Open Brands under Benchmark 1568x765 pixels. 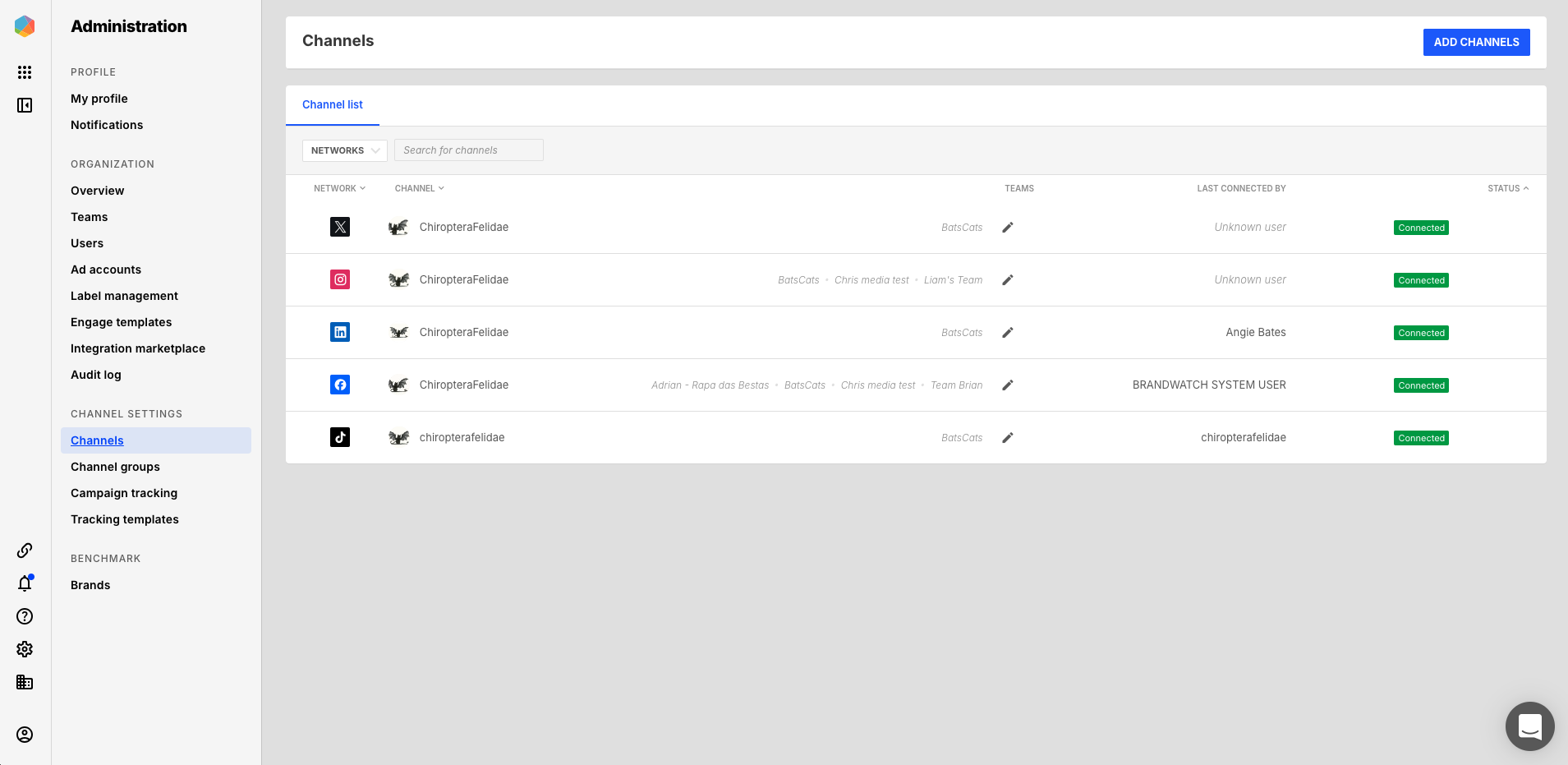[x=90, y=585]
